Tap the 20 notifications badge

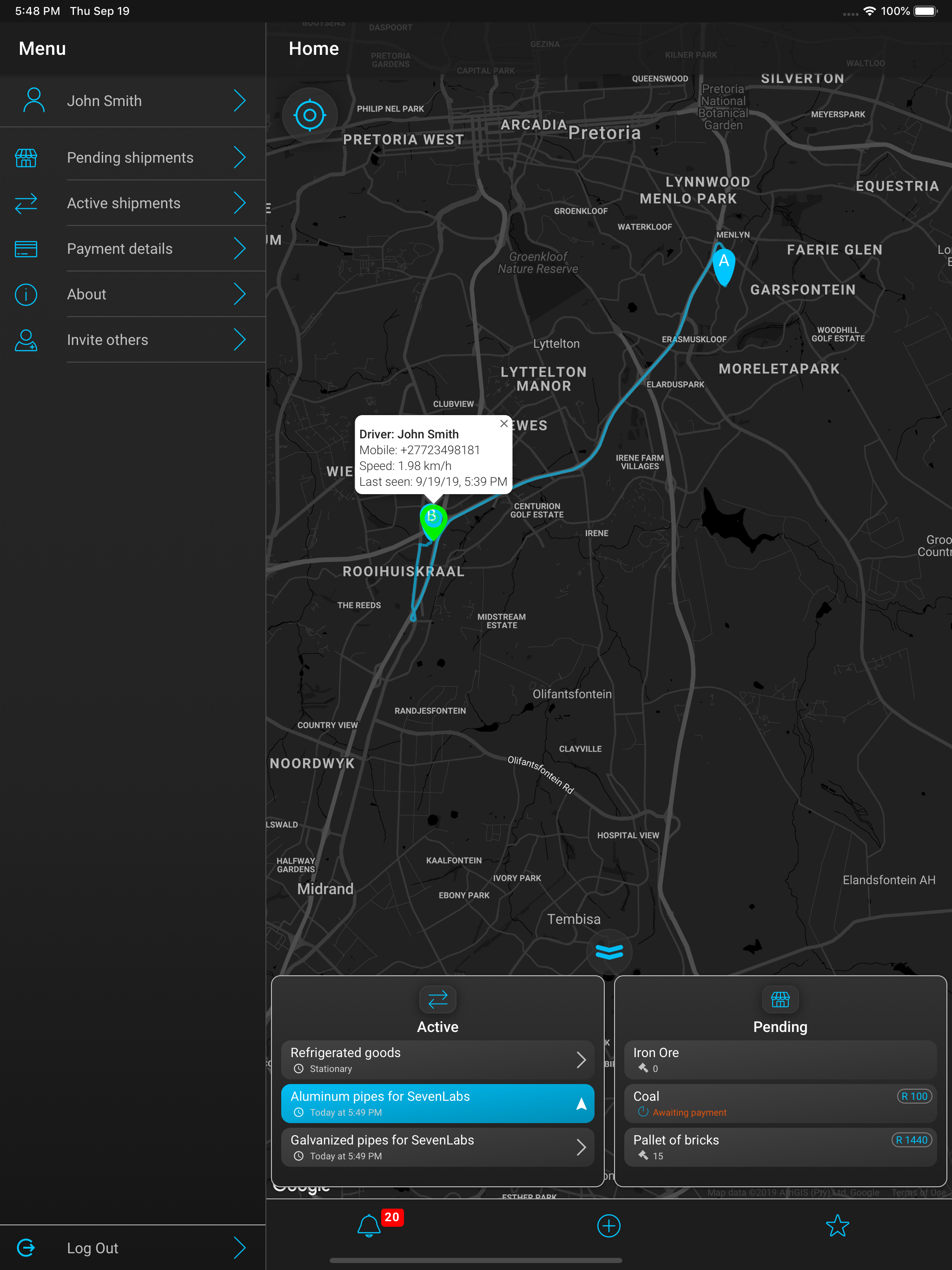391,1217
